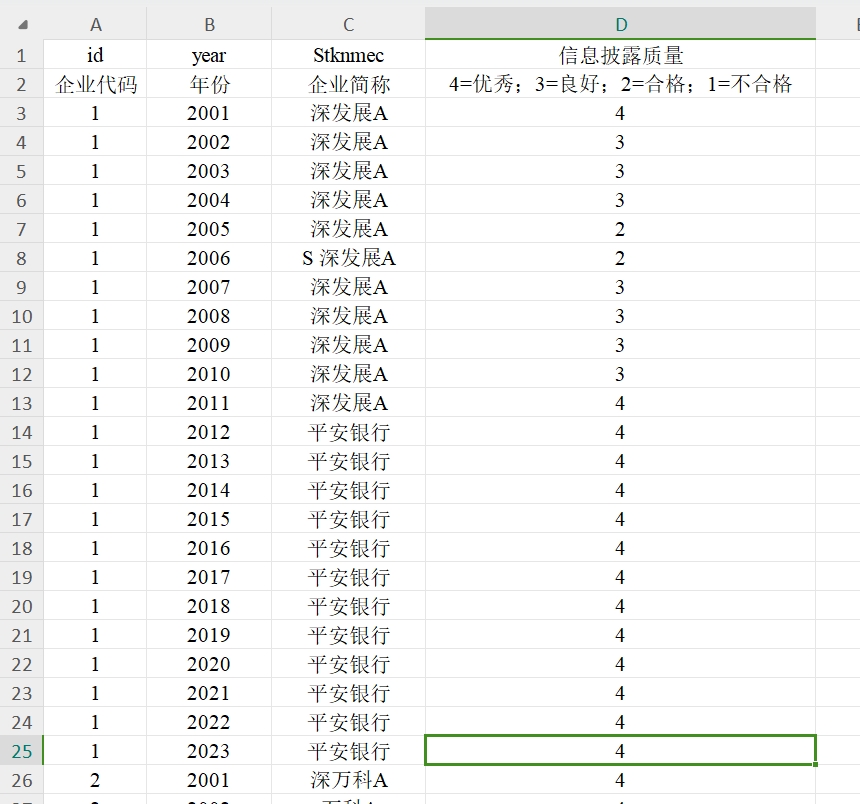The height and width of the screenshot is (804, 860).
Task: Click the '年份' cell
Action: tap(209, 84)
